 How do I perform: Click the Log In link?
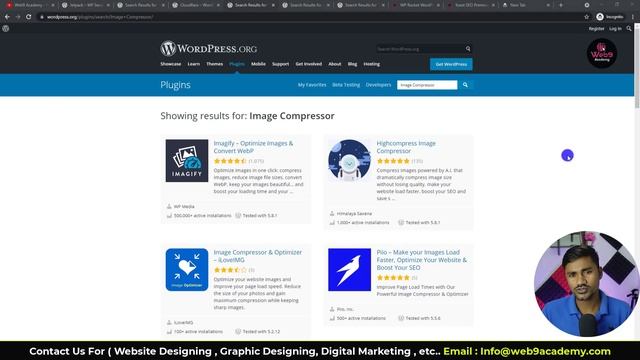[x=615, y=29]
